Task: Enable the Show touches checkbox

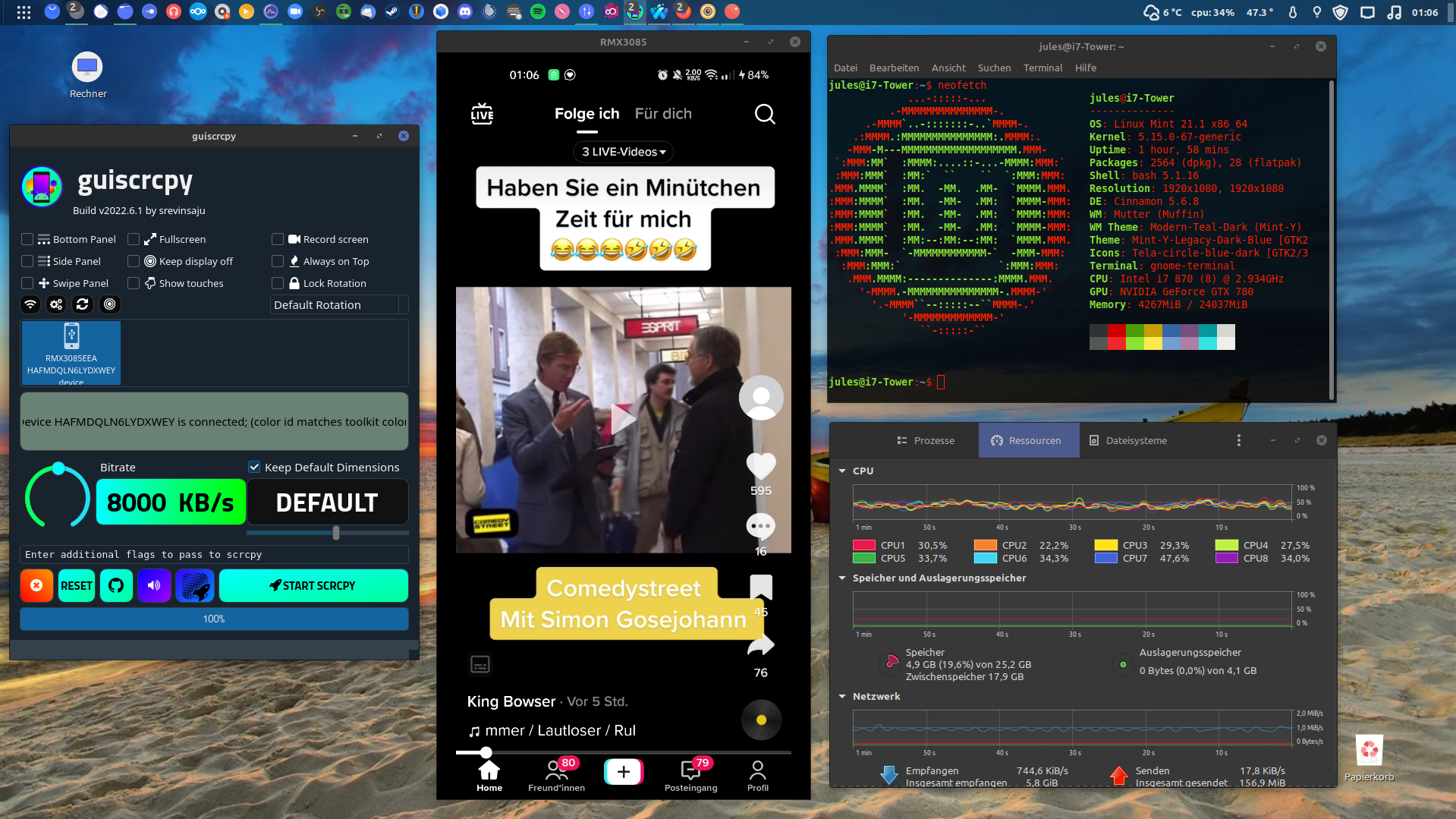Action: pos(134,283)
